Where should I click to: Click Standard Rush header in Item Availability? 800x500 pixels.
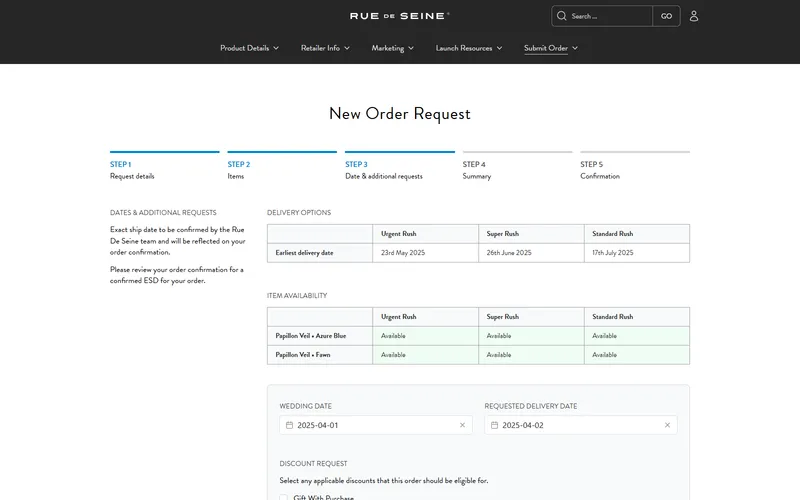(x=637, y=317)
